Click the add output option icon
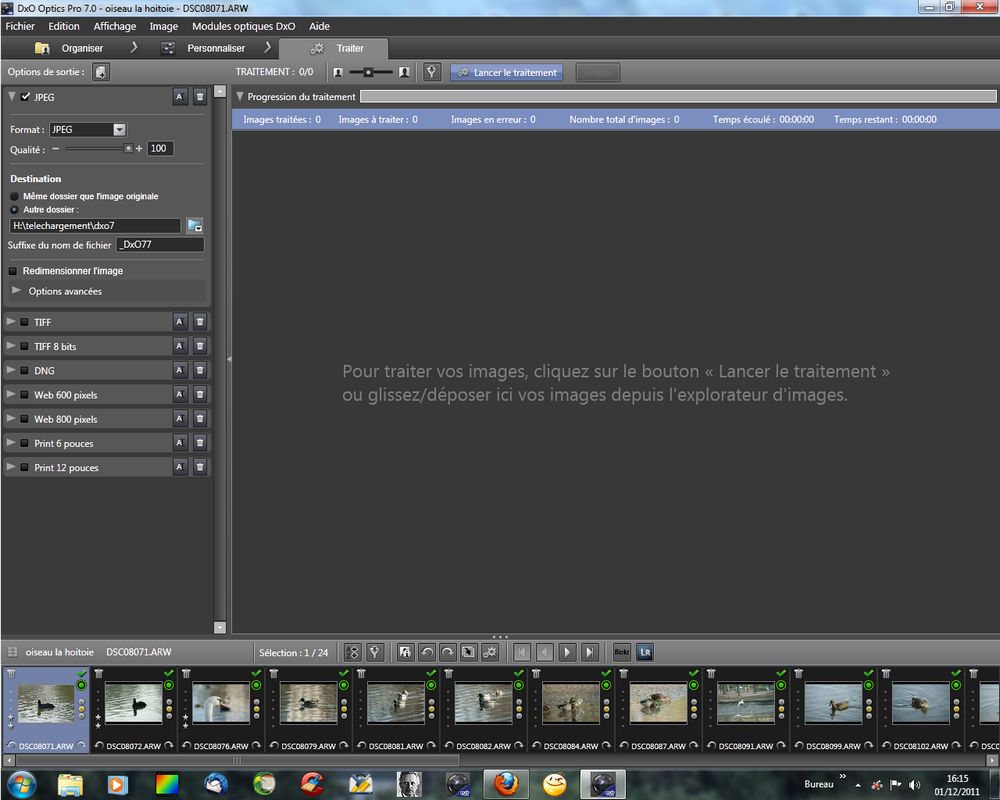This screenshot has height=800, width=1000. [x=101, y=72]
